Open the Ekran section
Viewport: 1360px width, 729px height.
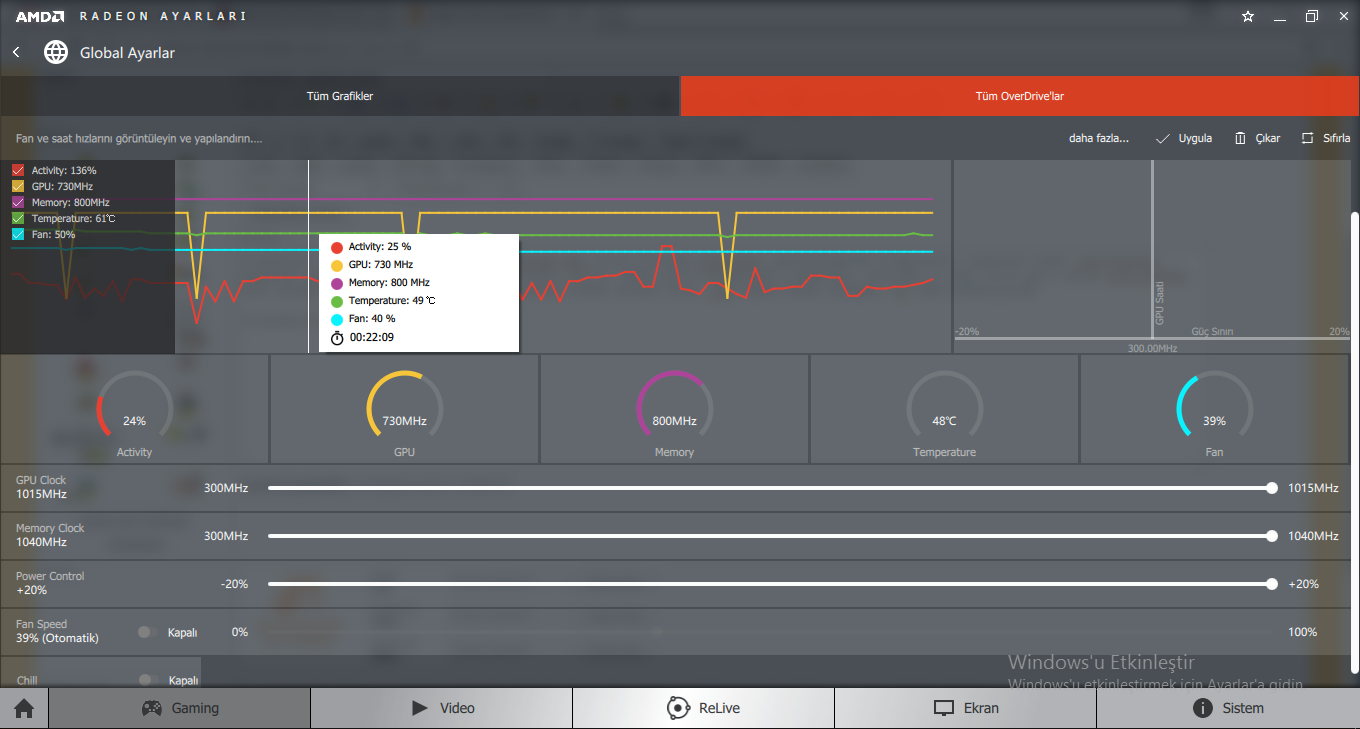click(x=966, y=708)
